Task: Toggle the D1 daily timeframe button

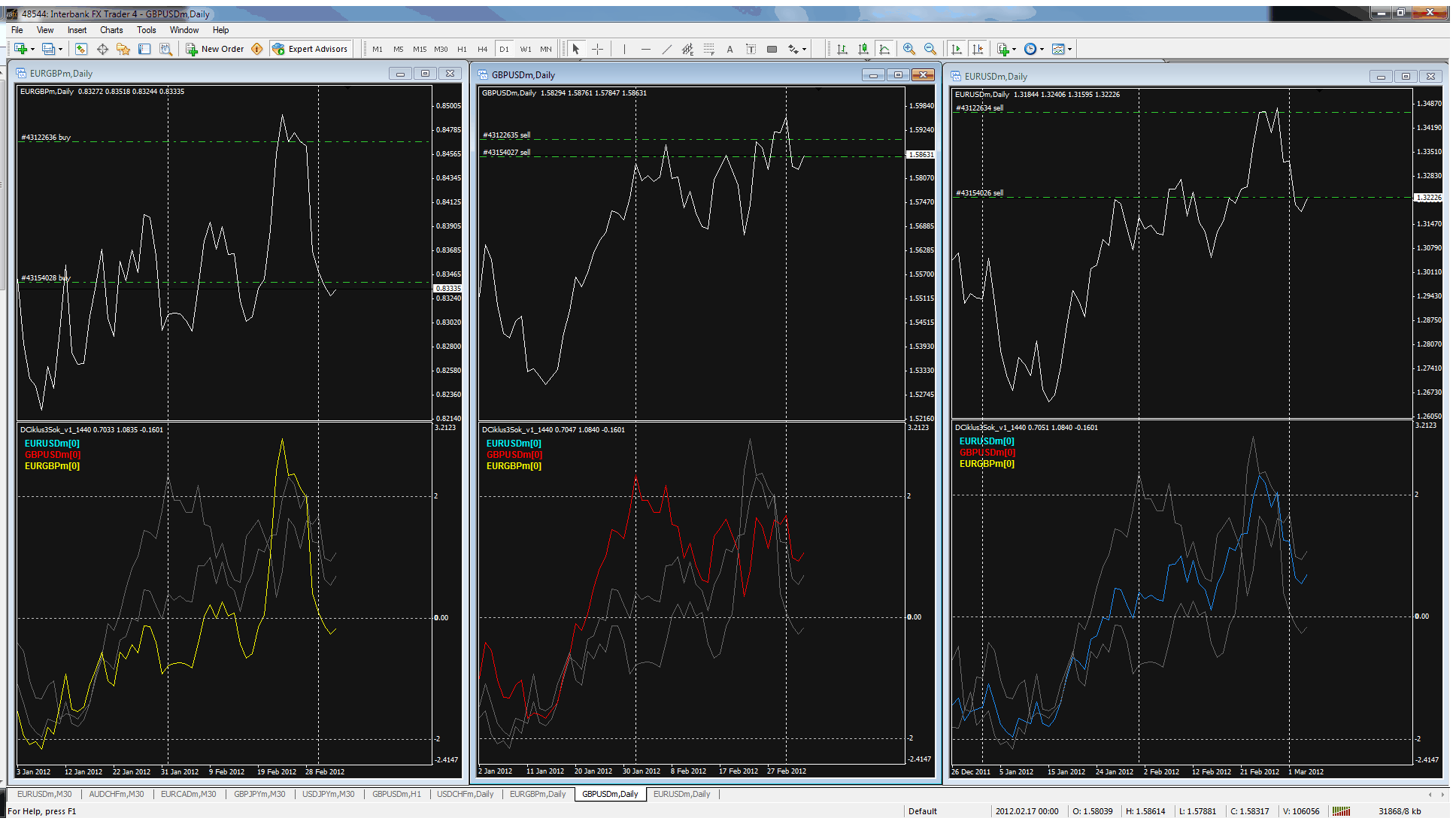Action: (504, 49)
